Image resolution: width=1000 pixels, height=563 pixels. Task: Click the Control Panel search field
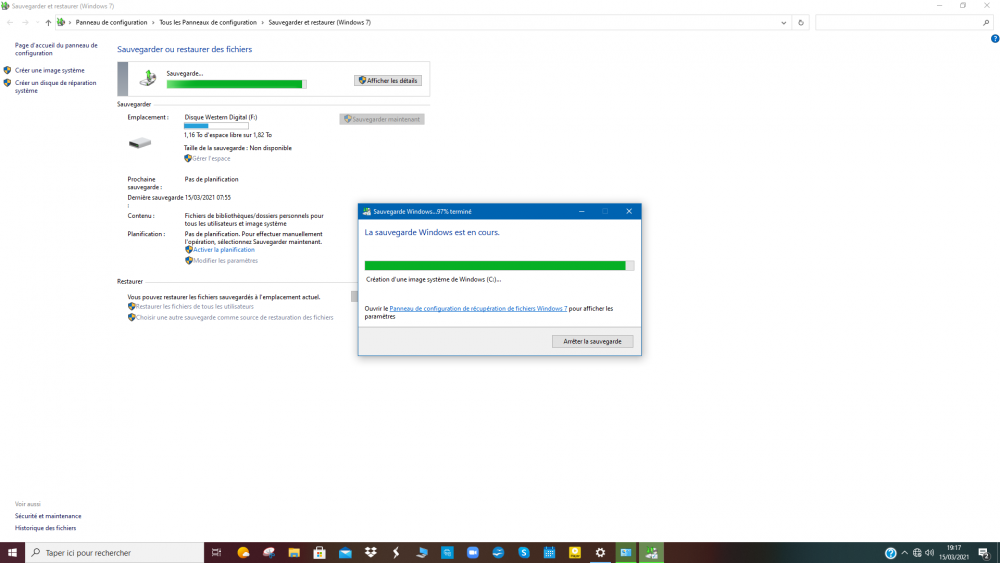898,22
